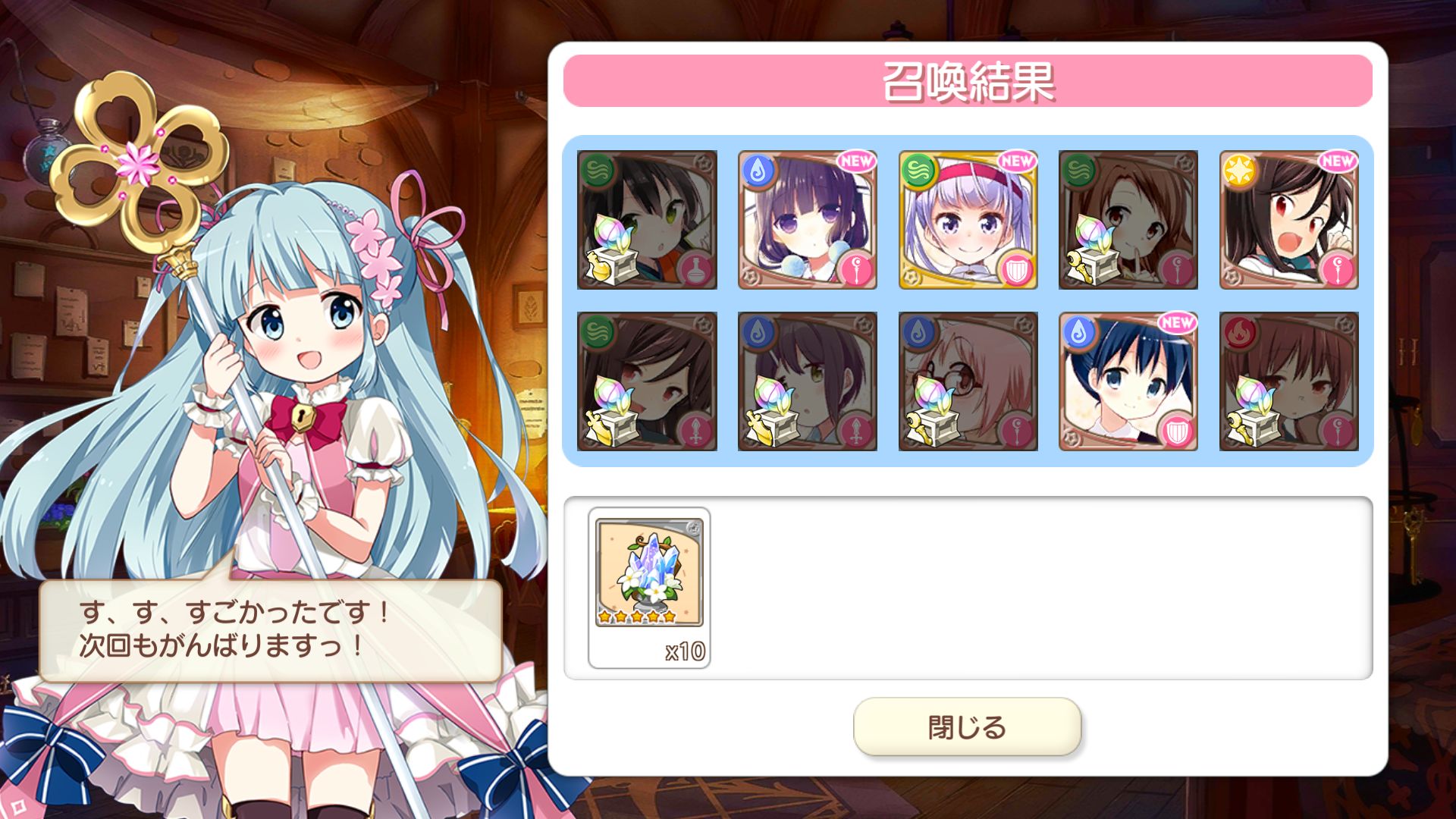Click the 召喚結果 title banner

968,81
